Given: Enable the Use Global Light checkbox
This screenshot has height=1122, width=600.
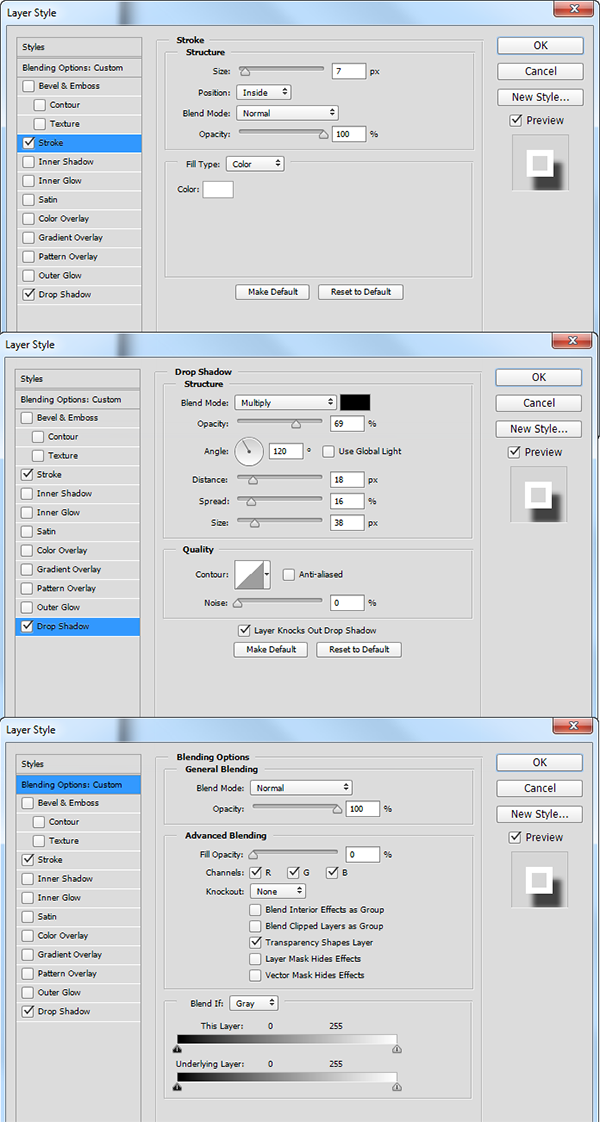Looking at the screenshot, I should click(328, 451).
